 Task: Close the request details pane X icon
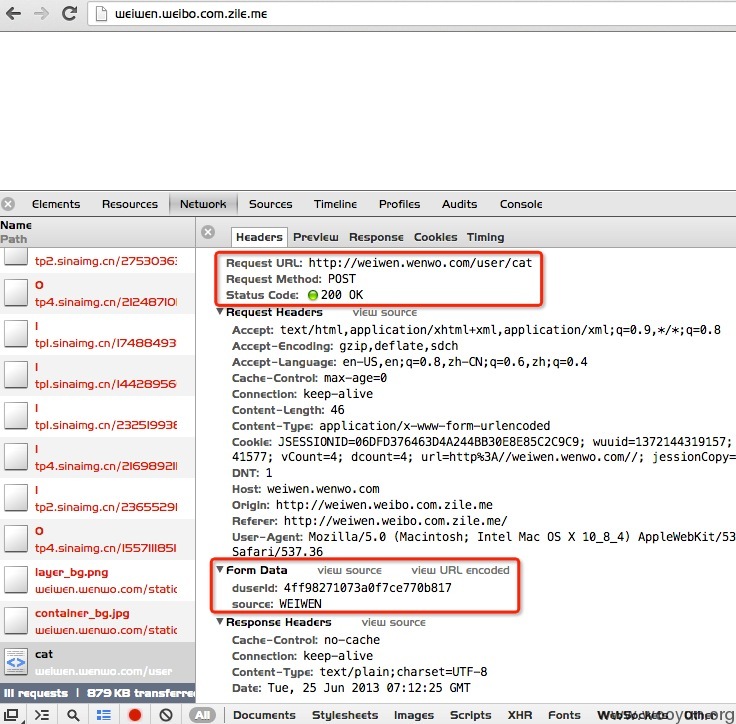pos(208,232)
